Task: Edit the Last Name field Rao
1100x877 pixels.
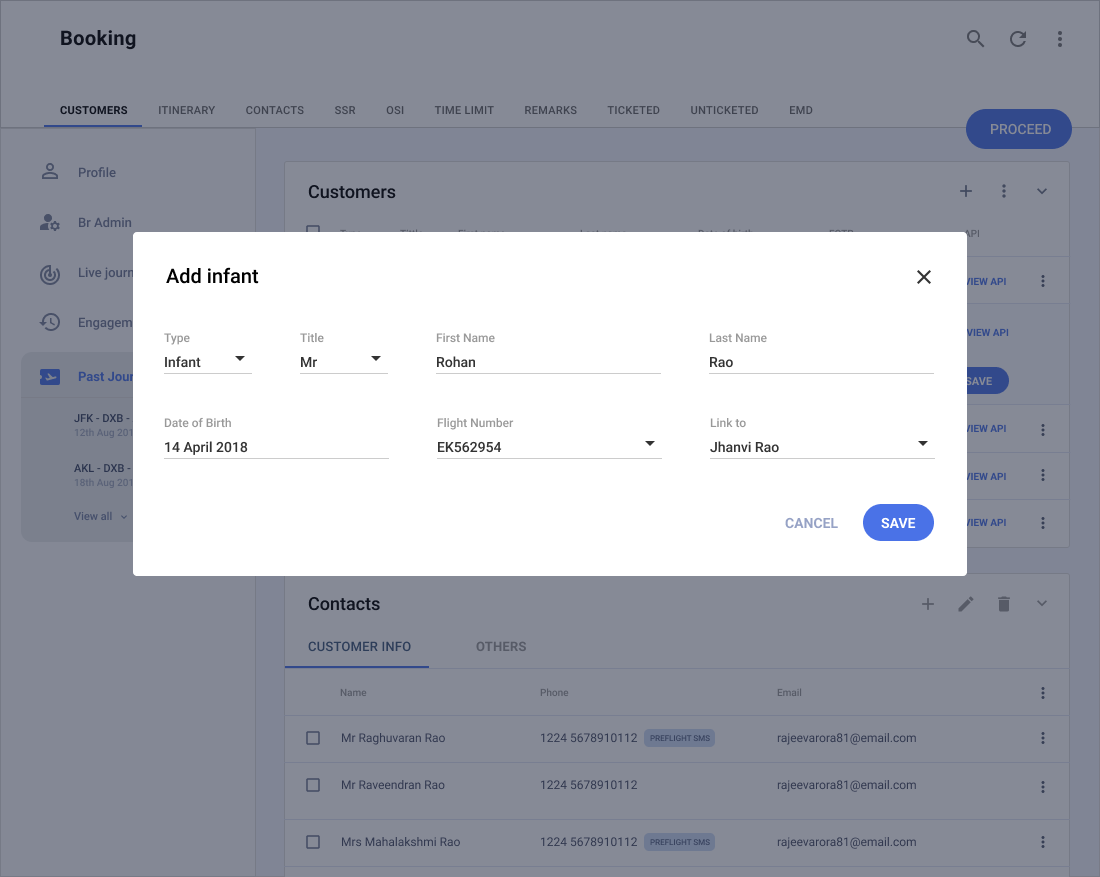Action: pyautogui.click(x=821, y=362)
